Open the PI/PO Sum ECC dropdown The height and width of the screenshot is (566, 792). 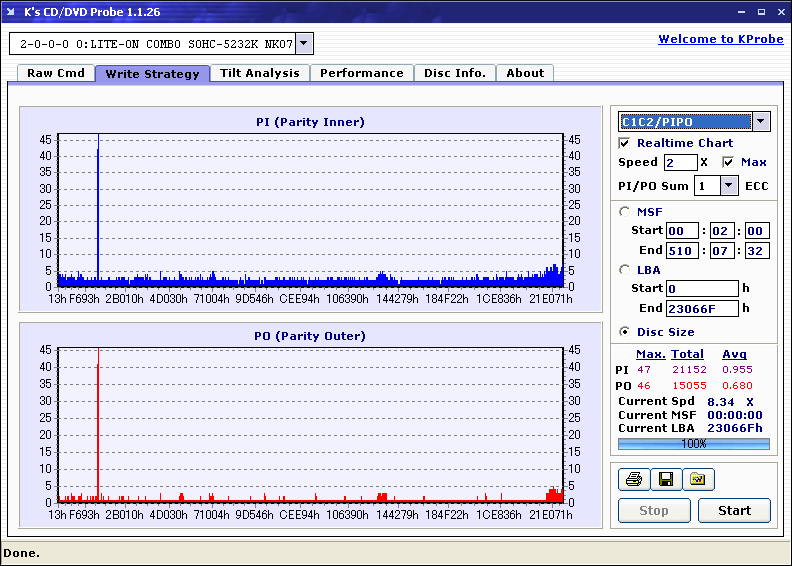729,186
